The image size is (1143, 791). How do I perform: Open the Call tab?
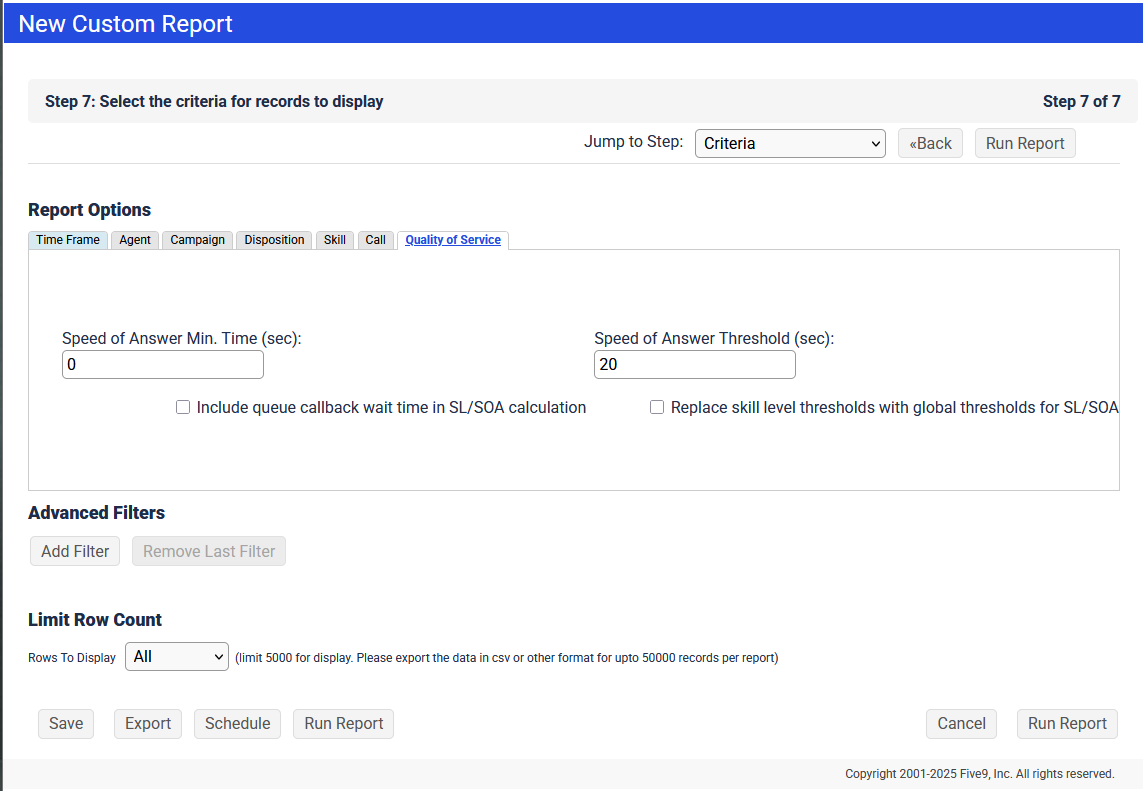(375, 240)
